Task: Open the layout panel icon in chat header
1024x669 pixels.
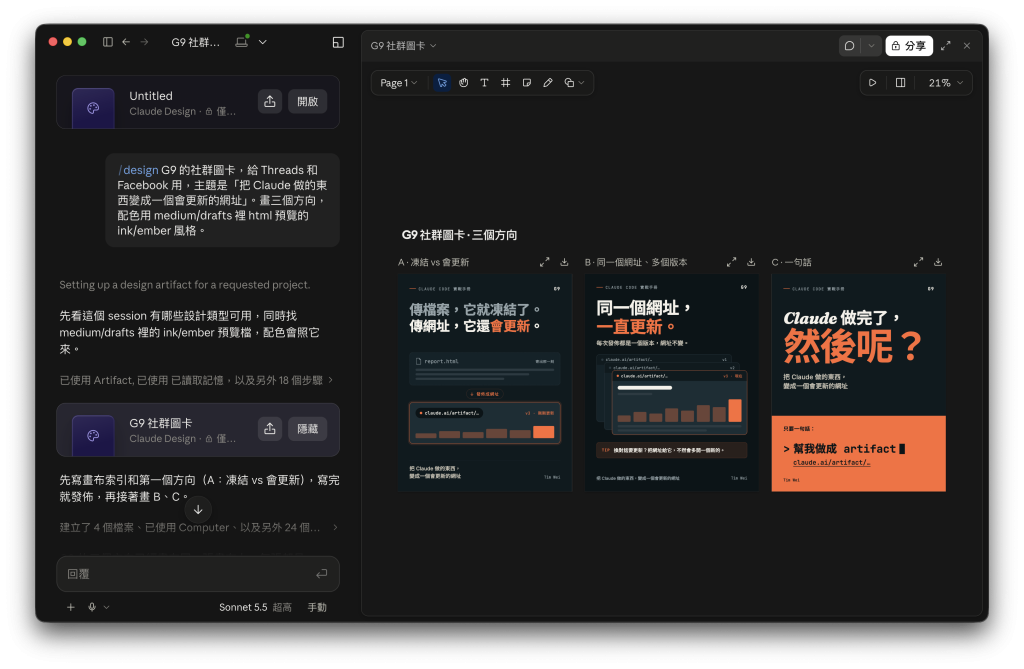Action: pyautogui.click(x=338, y=42)
